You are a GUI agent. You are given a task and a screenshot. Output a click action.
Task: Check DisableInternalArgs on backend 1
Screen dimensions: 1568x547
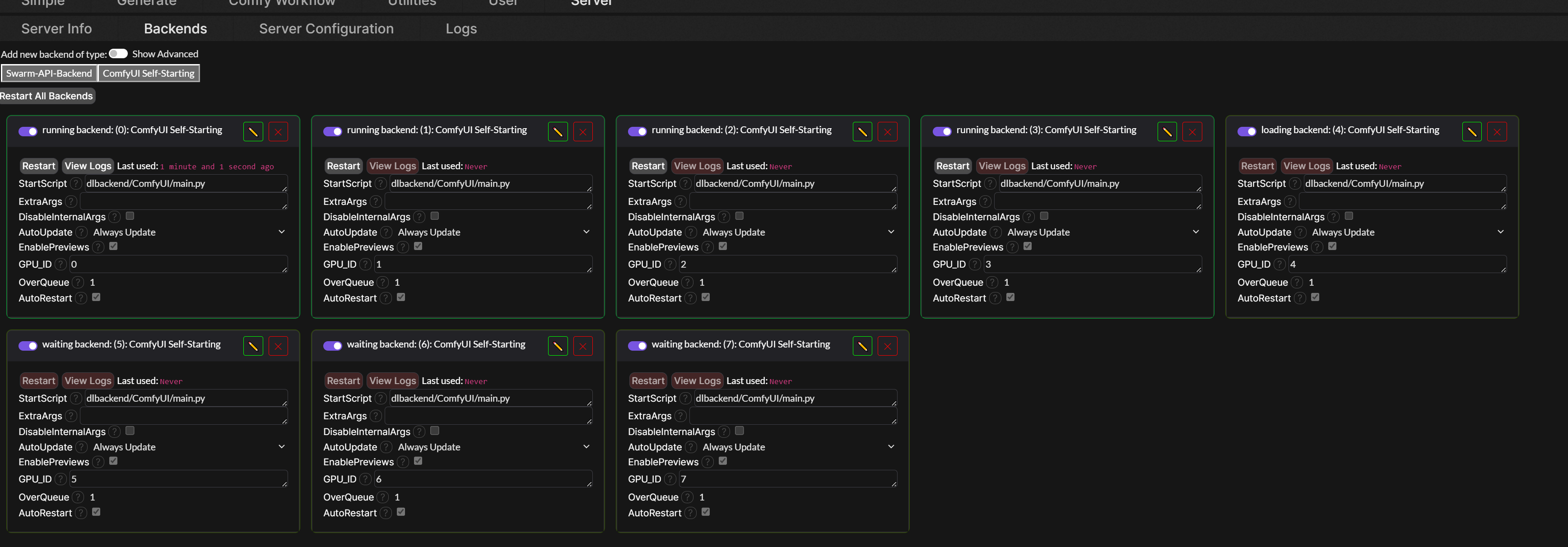pyautogui.click(x=435, y=216)
